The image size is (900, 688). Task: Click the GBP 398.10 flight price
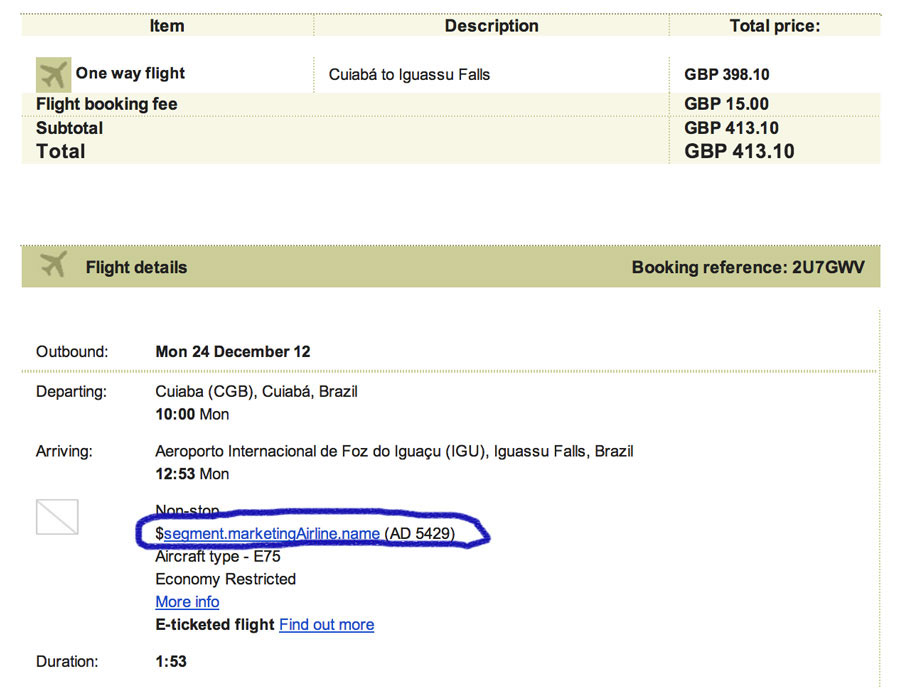coord(727,75)
